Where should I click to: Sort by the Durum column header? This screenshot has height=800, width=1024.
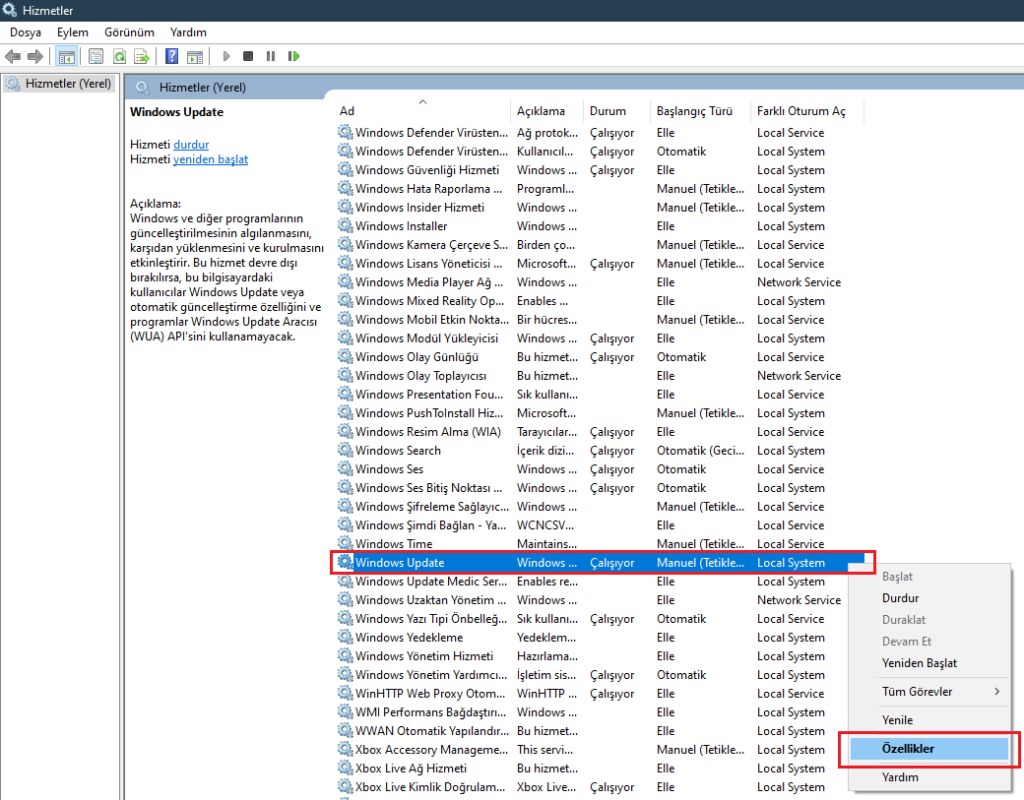pyautogui.click(x=616, y=111)
